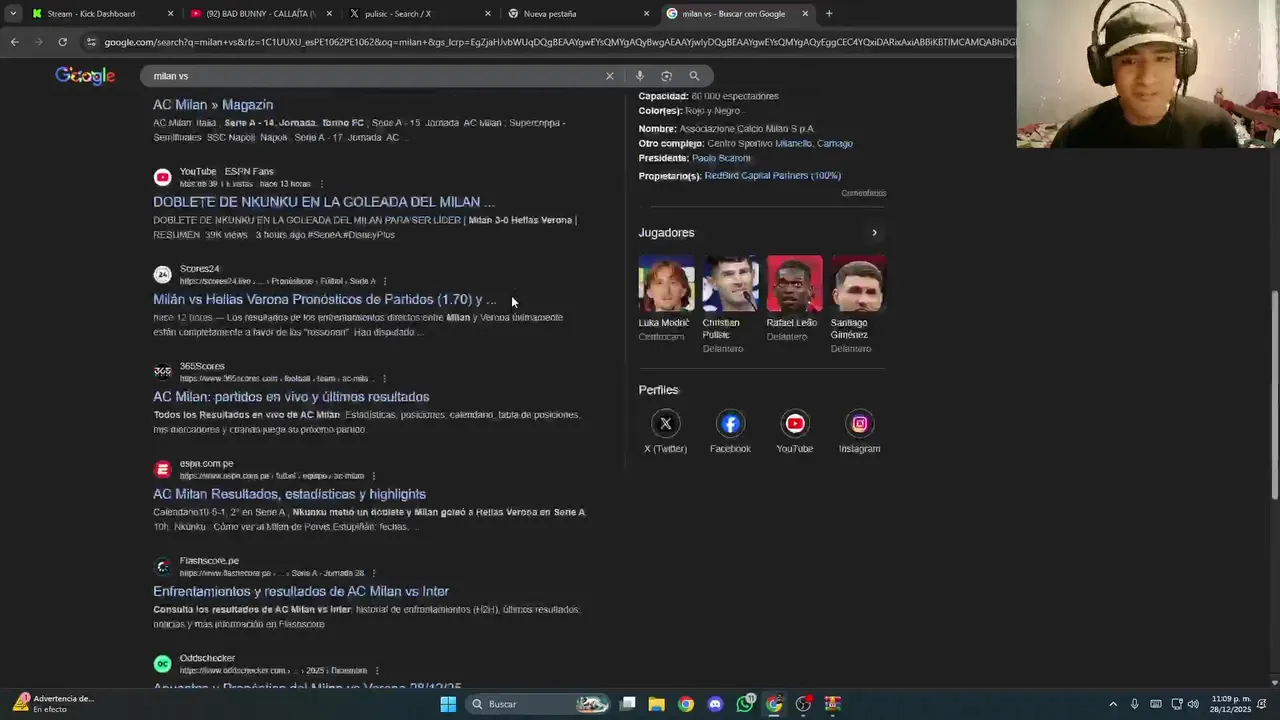Open the AC Milan » Magazin result
This screenshot has width=1280, height=720.
click(213, 105)
